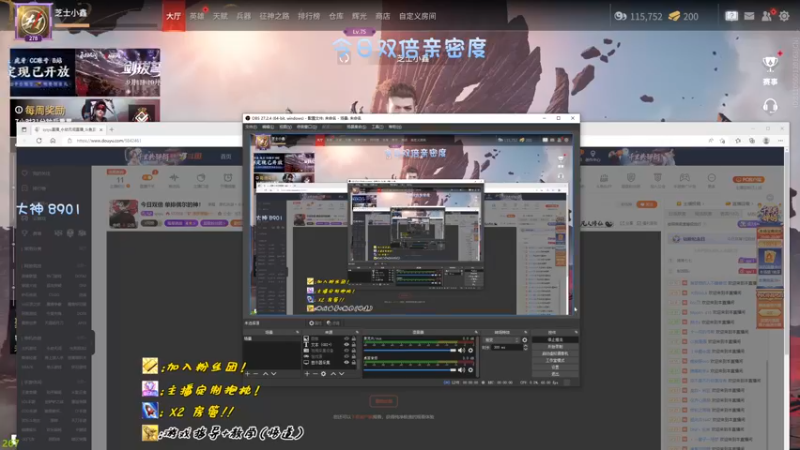Toggle lock on third source in list
Screen dimensions: 800x450
pyautogui.click(x=354, y=350)
